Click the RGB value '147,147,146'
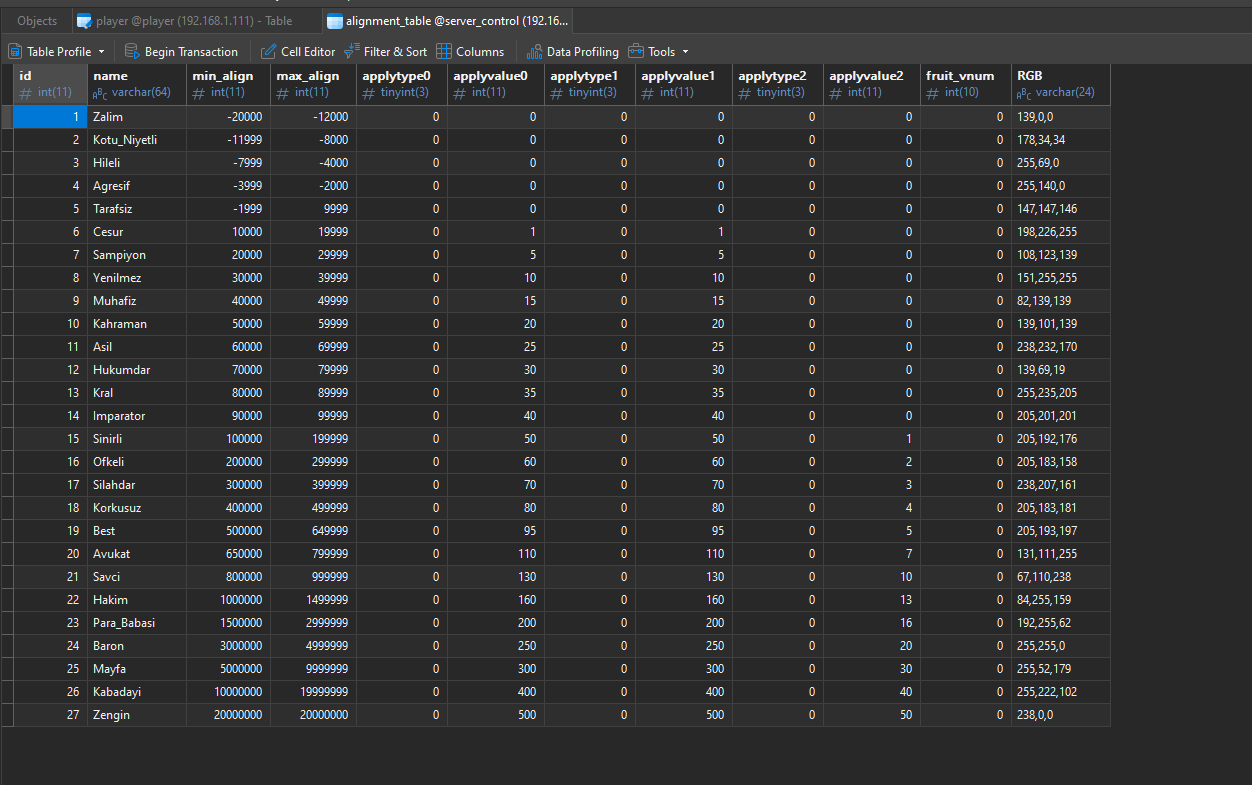Viewport: 1252px width, 785px height. tap(1061, 209)
